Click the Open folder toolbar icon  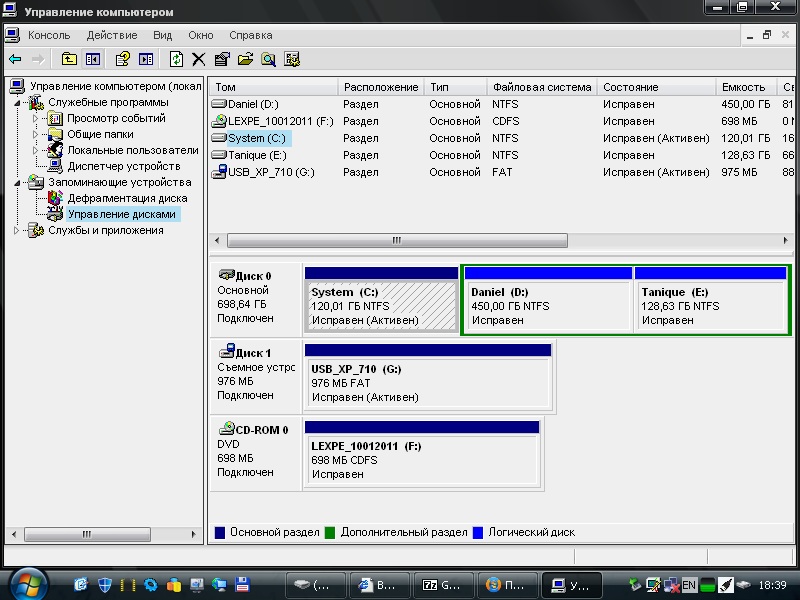[x=245, y=60]
